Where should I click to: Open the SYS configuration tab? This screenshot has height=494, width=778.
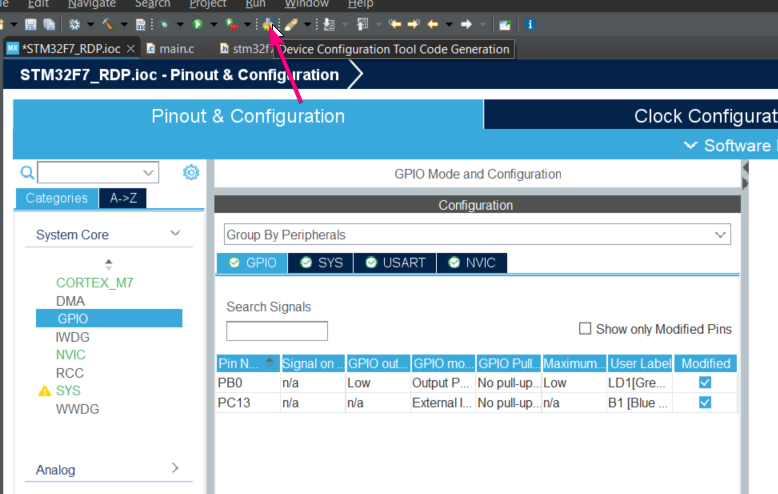(x=321, y=263)
